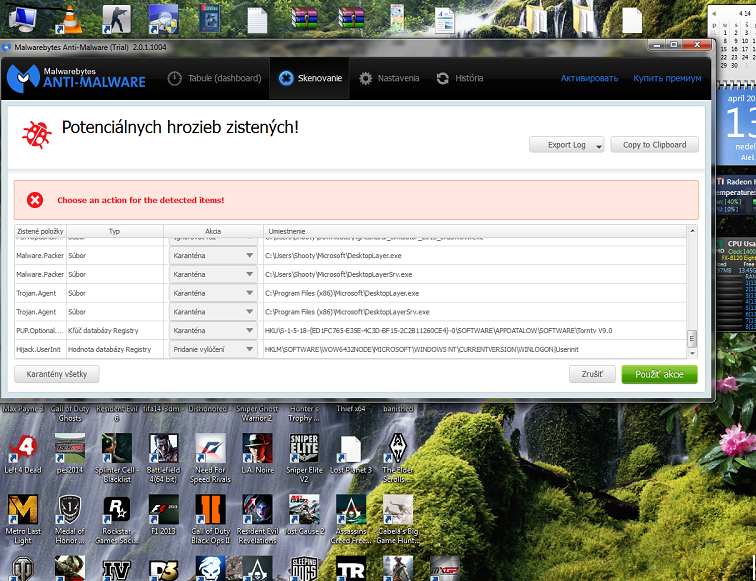Image resolution: width=756 pixels, height=581 pixels.
Task: Switch to the Tabule (dashboard) tab
Action: (x=213, y=78)
